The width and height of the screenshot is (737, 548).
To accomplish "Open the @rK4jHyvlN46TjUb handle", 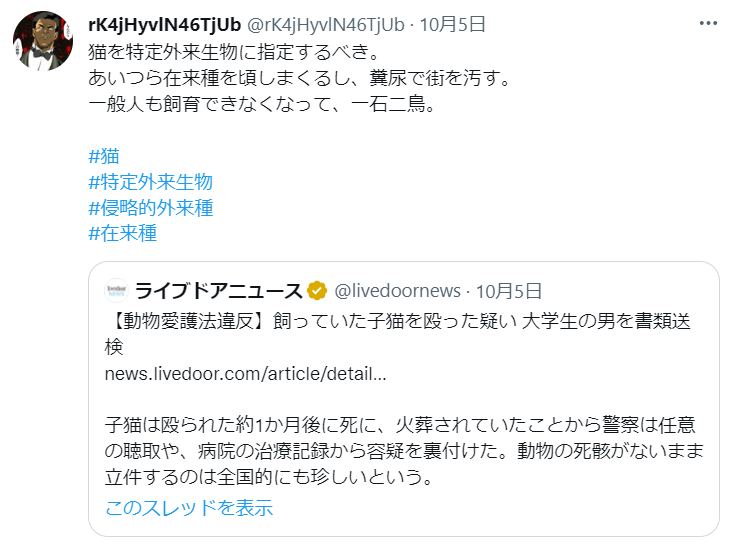I will click(326, 24).
